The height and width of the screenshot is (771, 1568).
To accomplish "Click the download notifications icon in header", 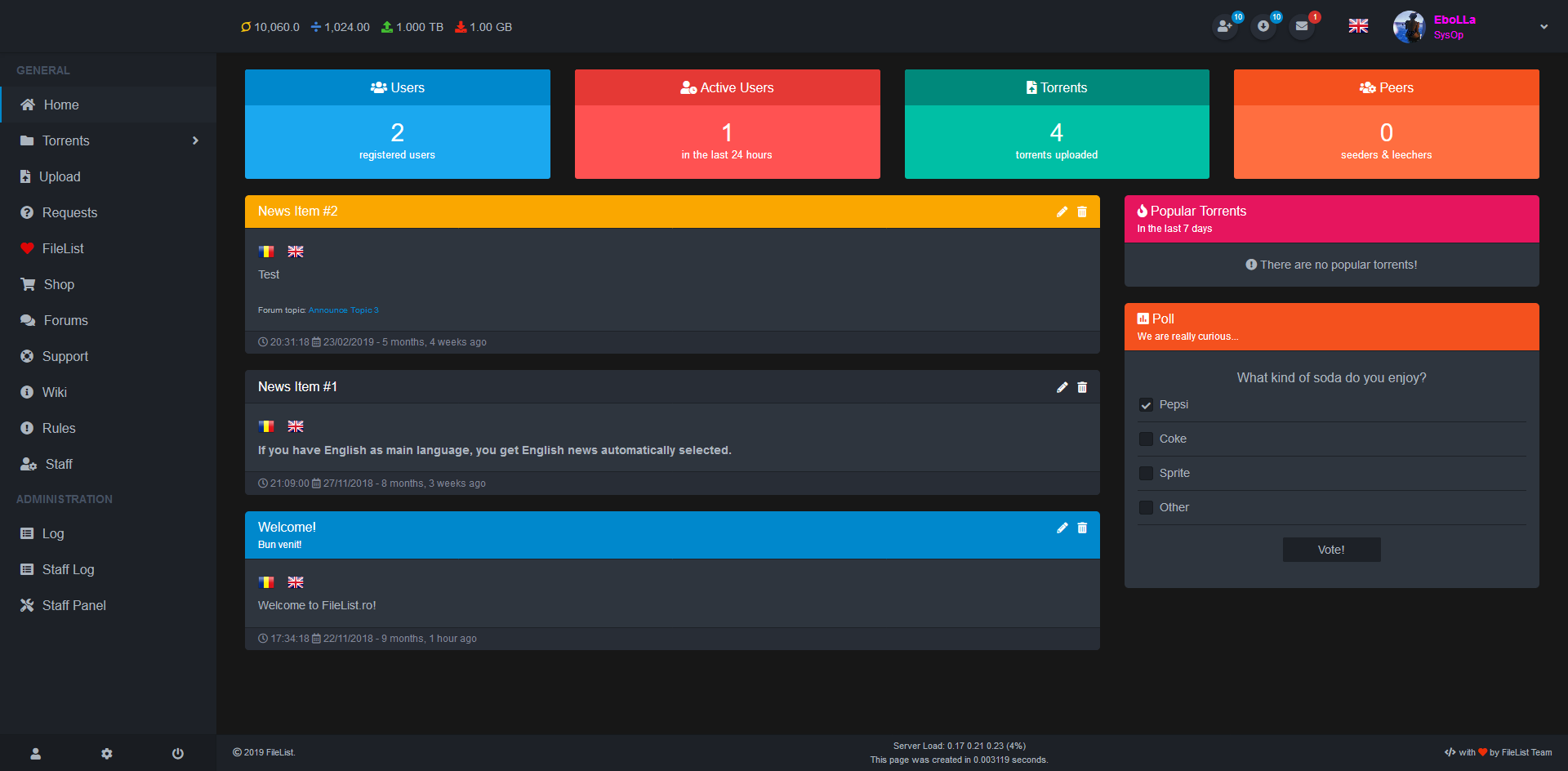I will pyautogui.click(x=1263, y=26).
